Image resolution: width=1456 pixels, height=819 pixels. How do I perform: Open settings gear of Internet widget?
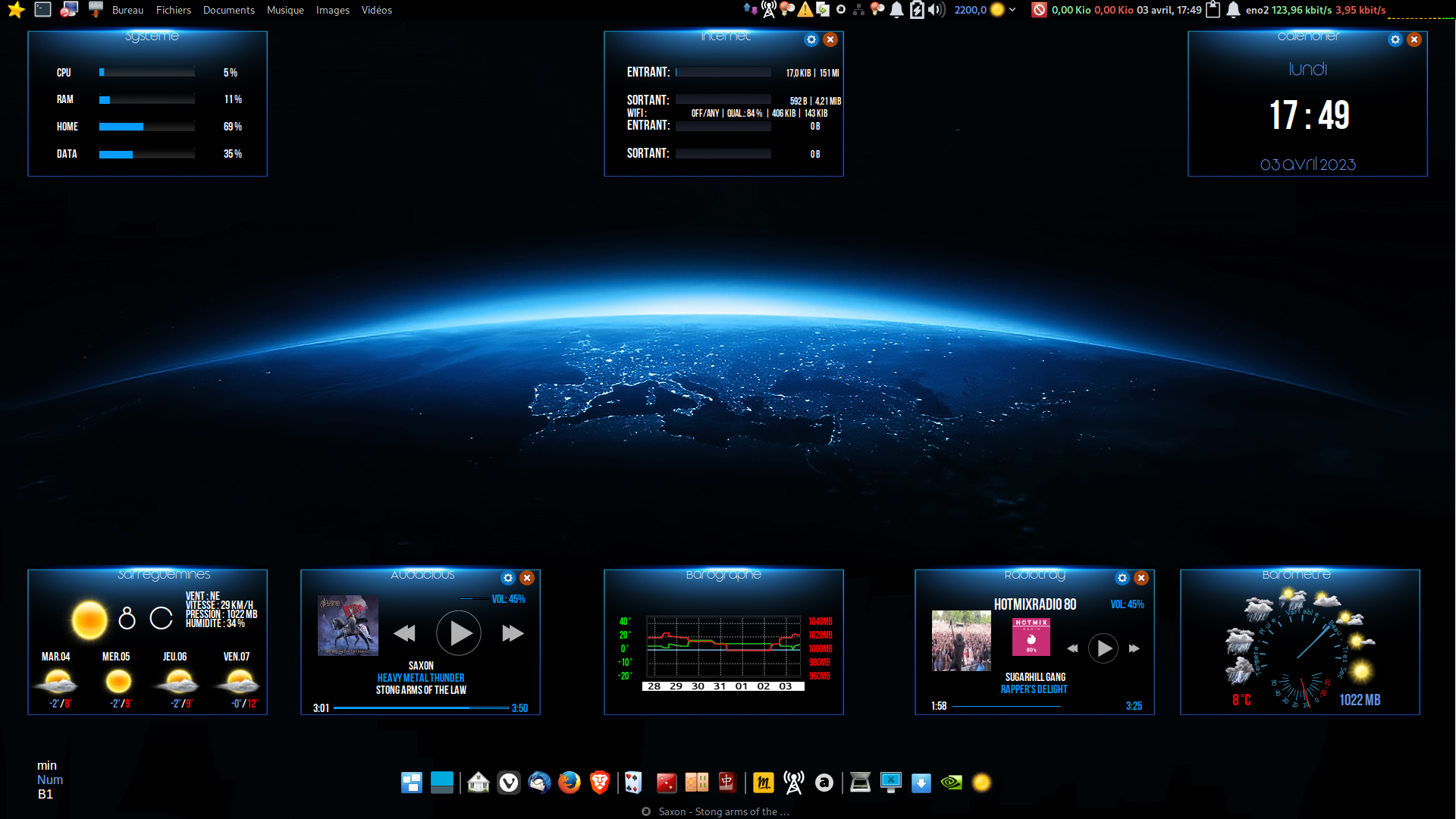click(811, 39)
